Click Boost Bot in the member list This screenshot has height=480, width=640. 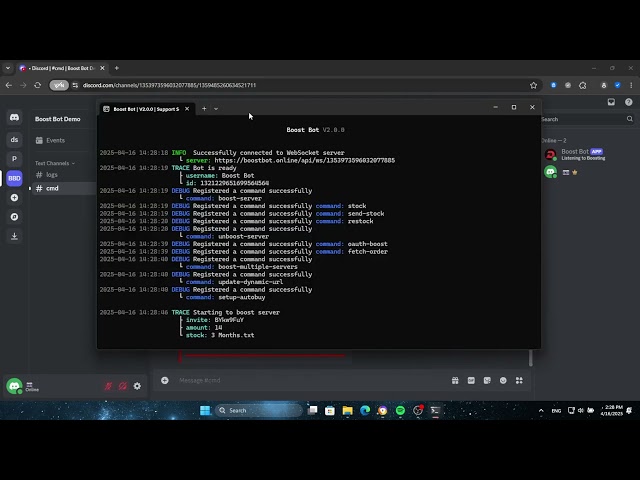(576, 155)
